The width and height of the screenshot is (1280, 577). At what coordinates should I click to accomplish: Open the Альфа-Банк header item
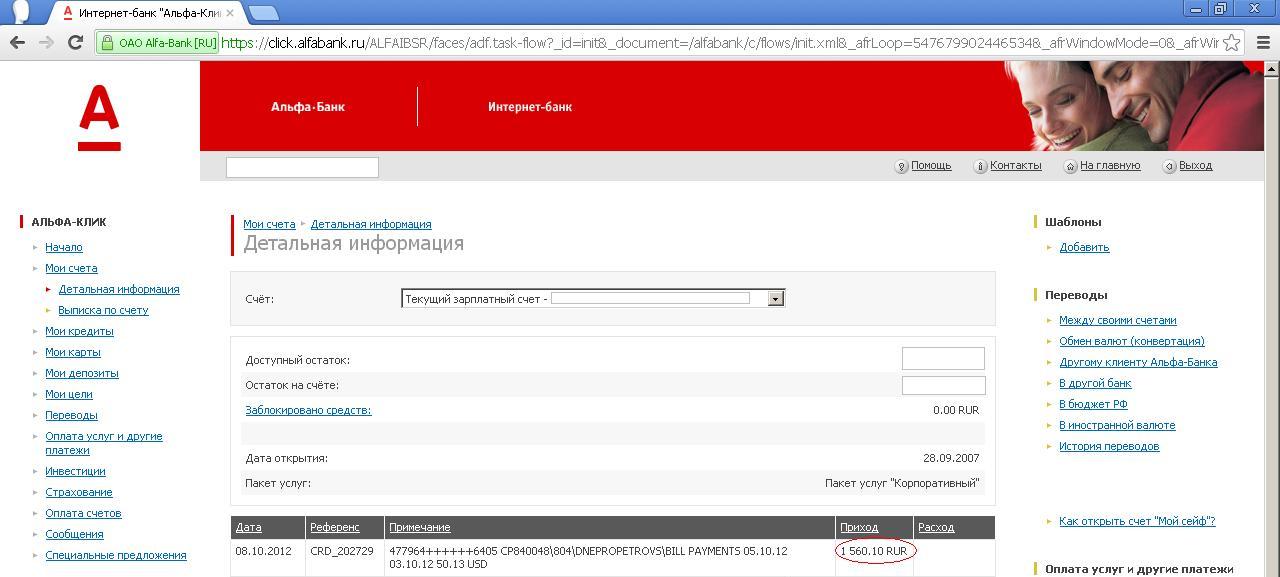pyautogui.click(x=308, y=107)
